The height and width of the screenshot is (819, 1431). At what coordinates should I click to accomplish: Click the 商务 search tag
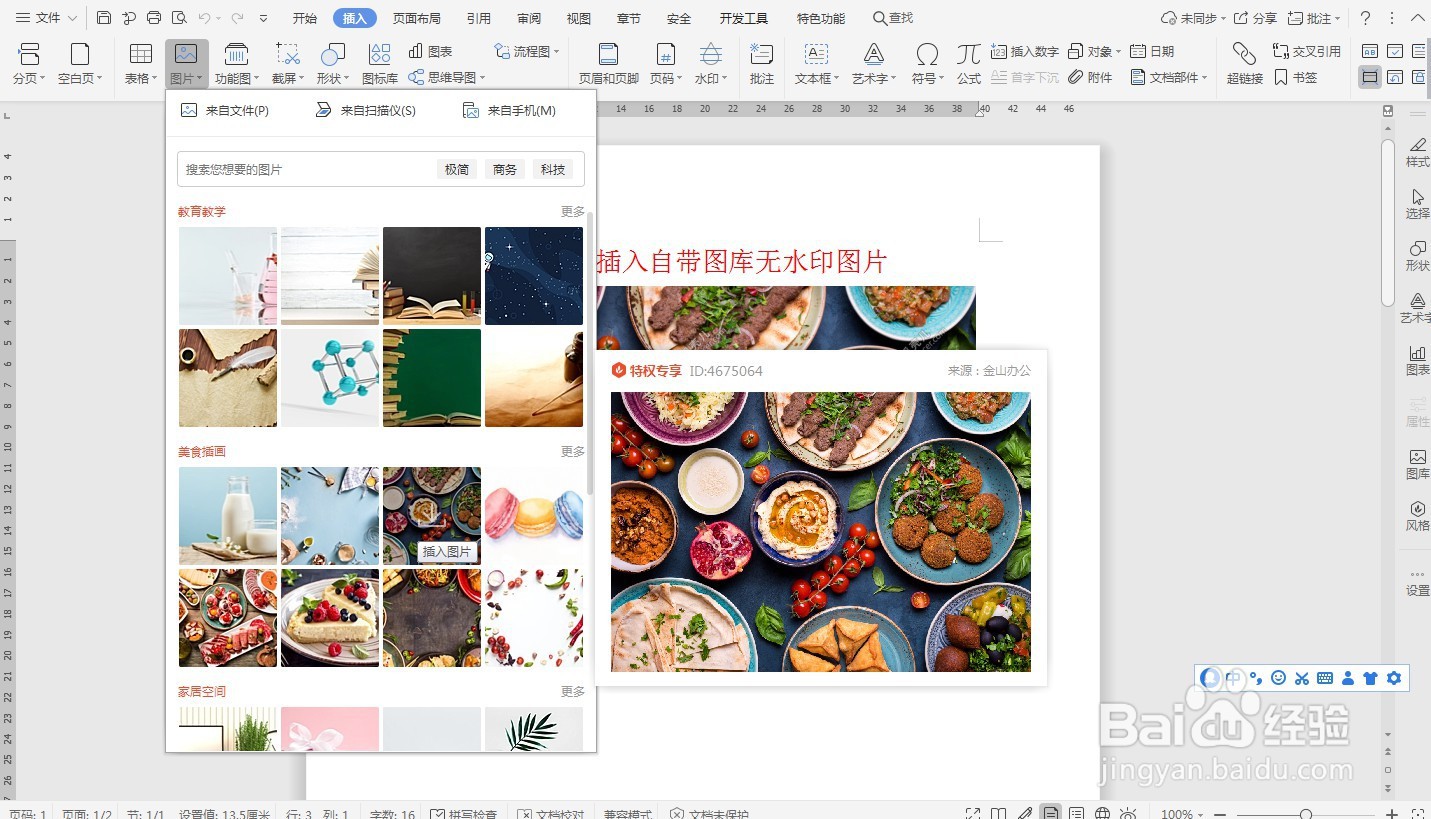(x=505, y=170)
